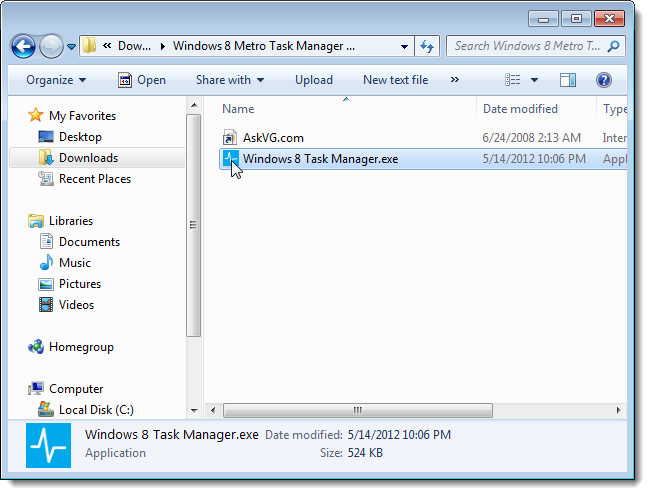Click the Computer icon
The image size is (650, 495).
pyautogui.click(x=36, y=388)
